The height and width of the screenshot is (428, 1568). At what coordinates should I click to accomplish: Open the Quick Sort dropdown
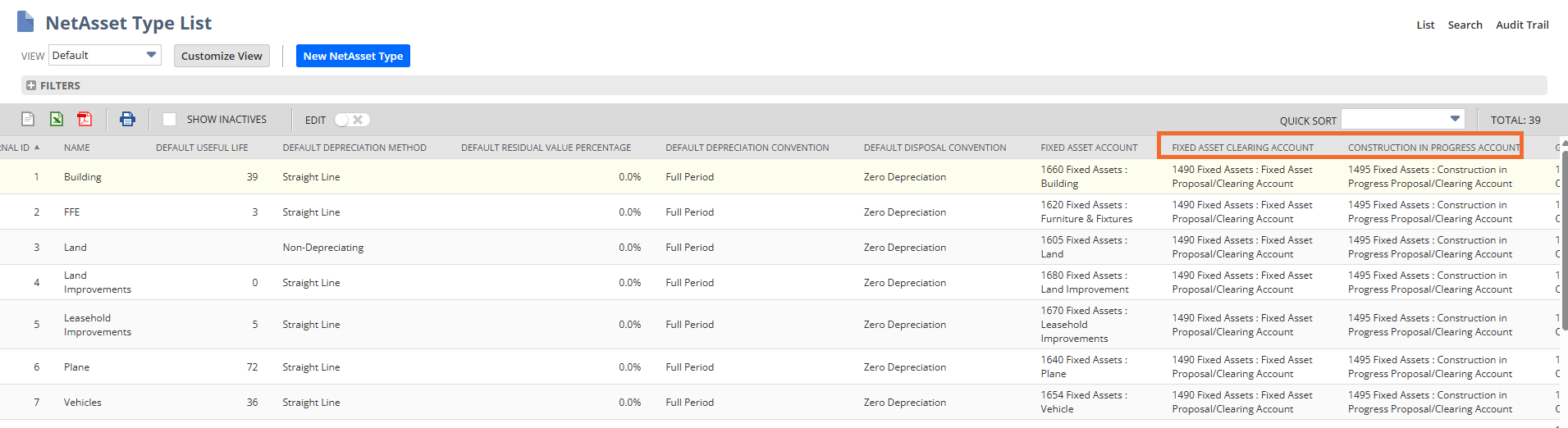point(1402,119)
